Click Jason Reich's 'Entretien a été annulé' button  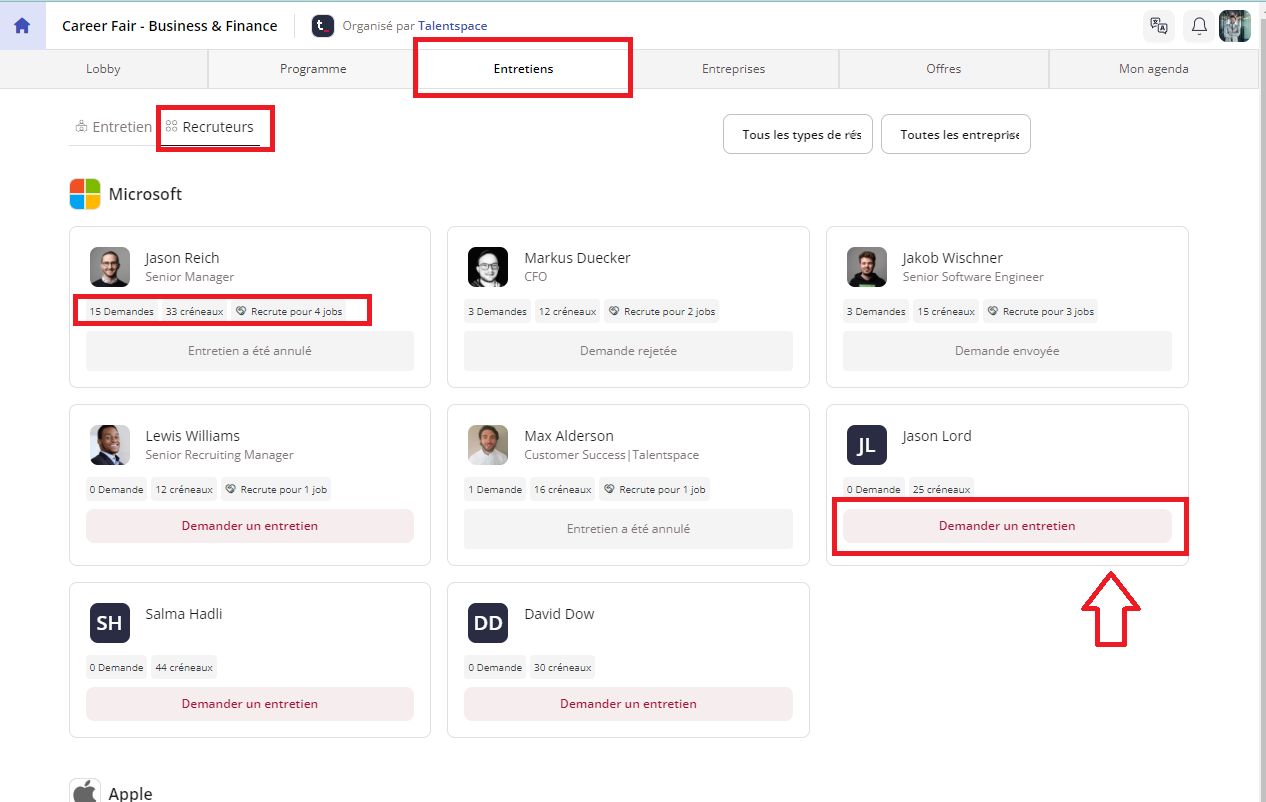[250, 351]
